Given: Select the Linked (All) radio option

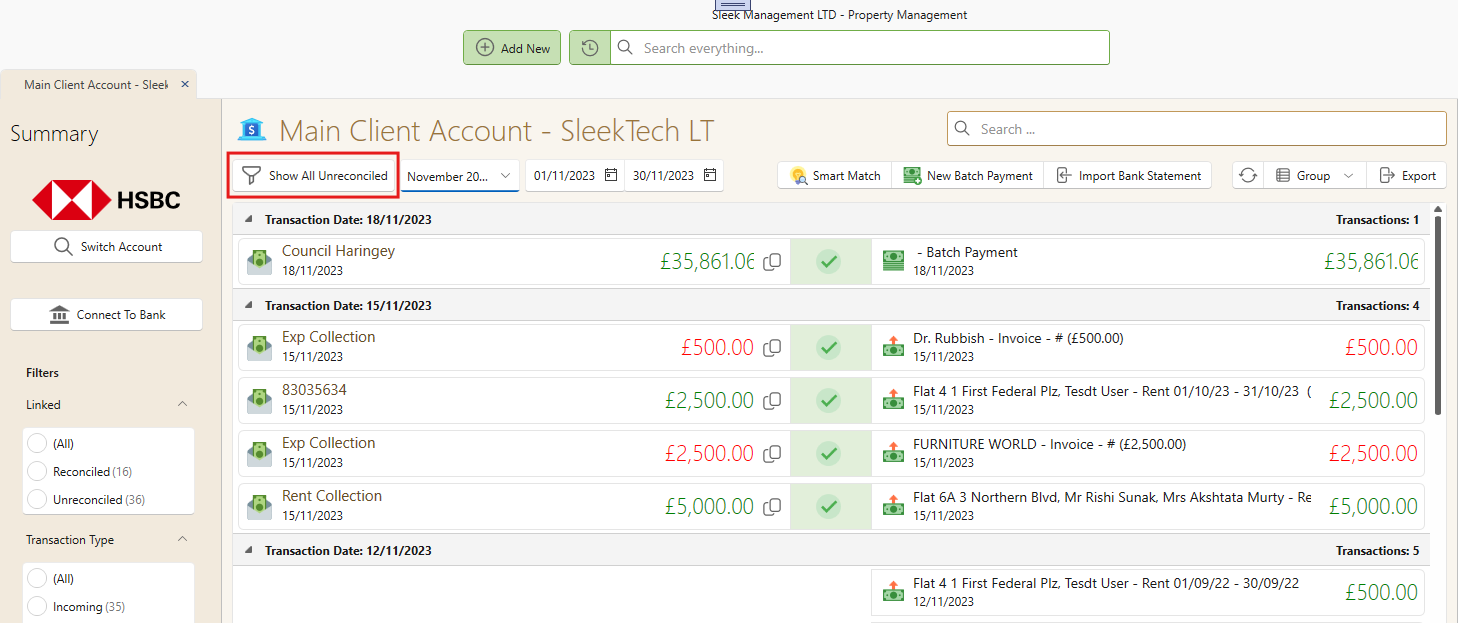Looking at the screenshot, I should (37, 443).
